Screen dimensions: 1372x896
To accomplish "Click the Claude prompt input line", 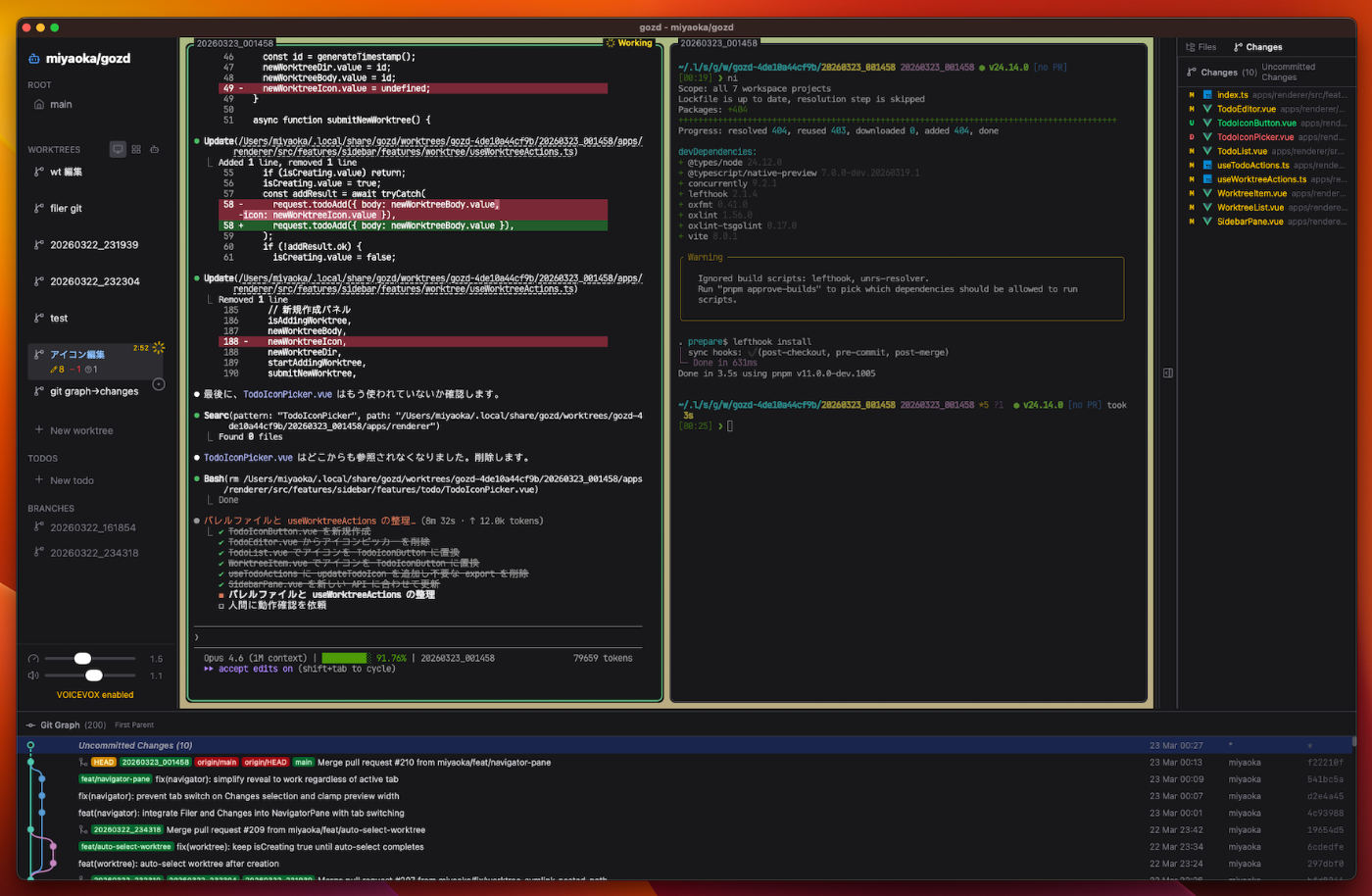I will 418,637.
